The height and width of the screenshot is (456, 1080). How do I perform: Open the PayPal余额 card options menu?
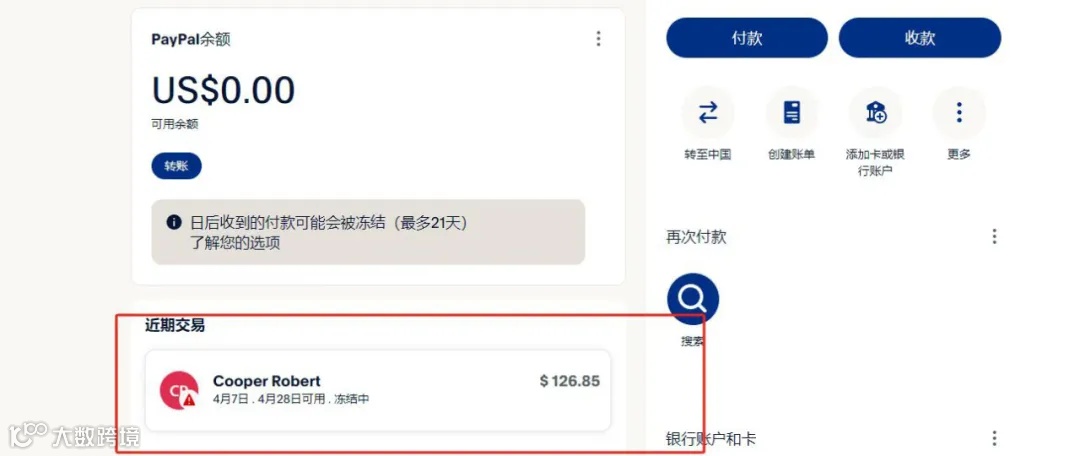tap(598, 39)
